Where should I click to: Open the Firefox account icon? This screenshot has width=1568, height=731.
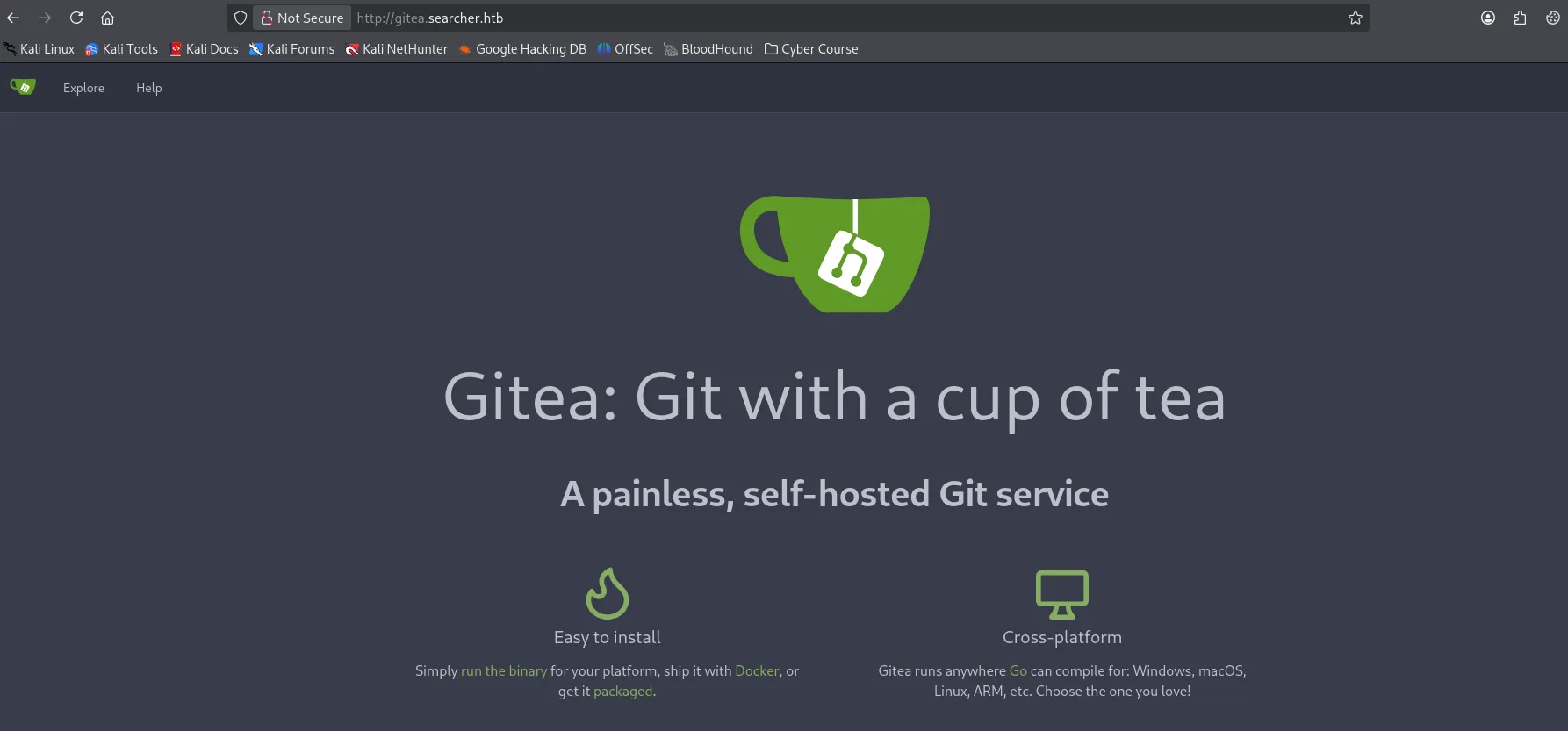[1488, 18]
